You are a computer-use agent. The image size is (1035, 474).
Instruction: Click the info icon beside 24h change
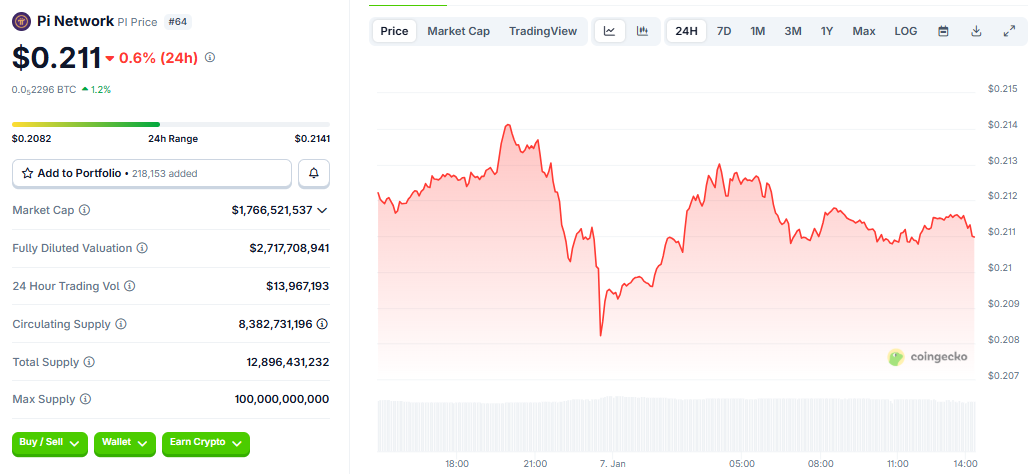[210, 57]
